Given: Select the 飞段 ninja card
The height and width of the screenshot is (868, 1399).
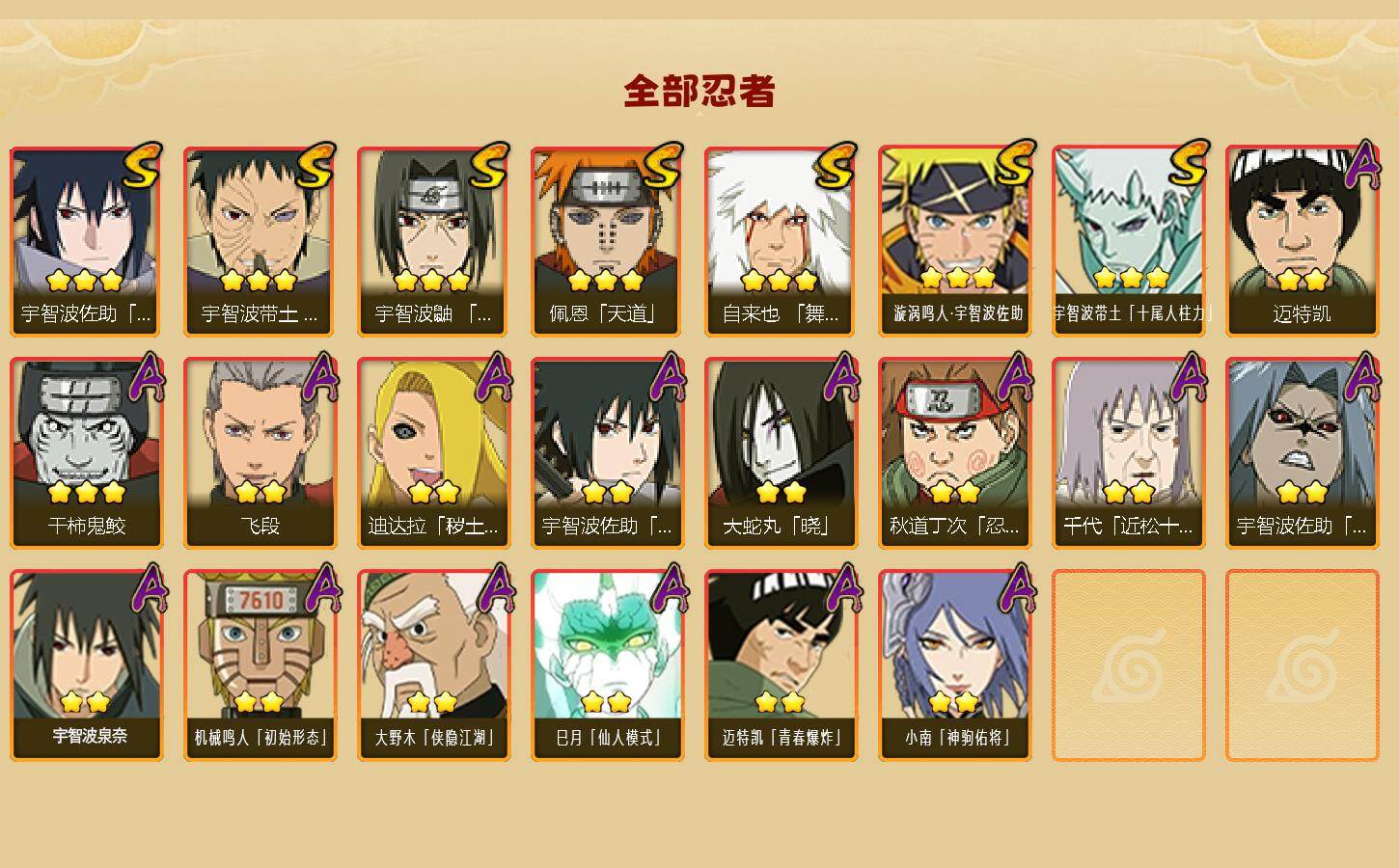Looking at the screenshot, I should click(260, 453).
